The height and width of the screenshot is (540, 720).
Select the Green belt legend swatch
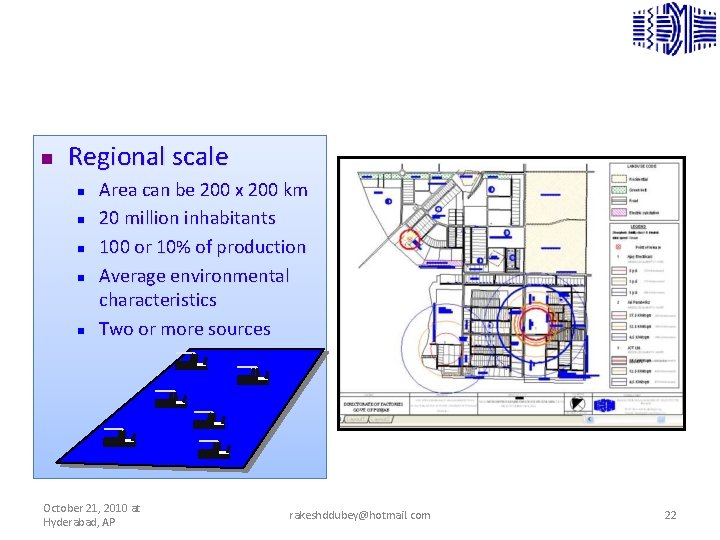point(619,190)
